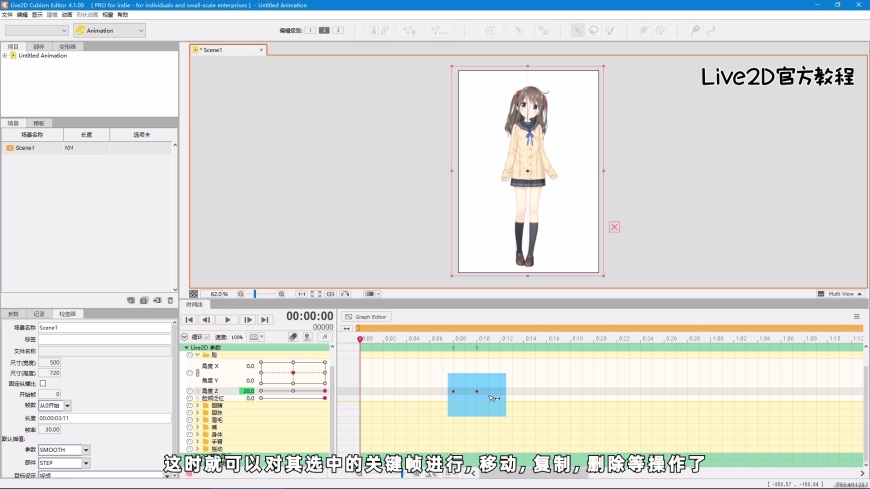This screenshot has height=489, width=870.
Task: Step back one frame
Action: pos(206,320)
